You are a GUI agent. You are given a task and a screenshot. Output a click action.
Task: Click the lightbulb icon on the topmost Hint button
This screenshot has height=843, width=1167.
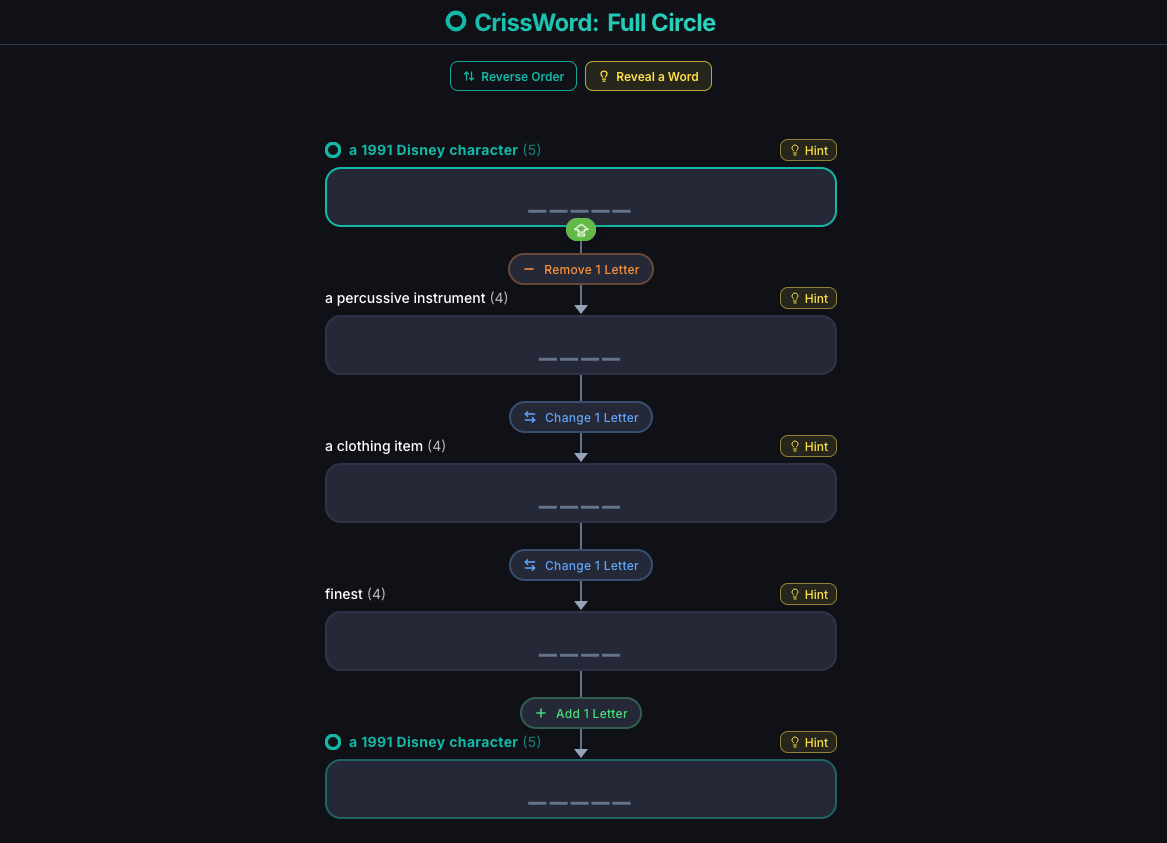(x=795, y=150)
